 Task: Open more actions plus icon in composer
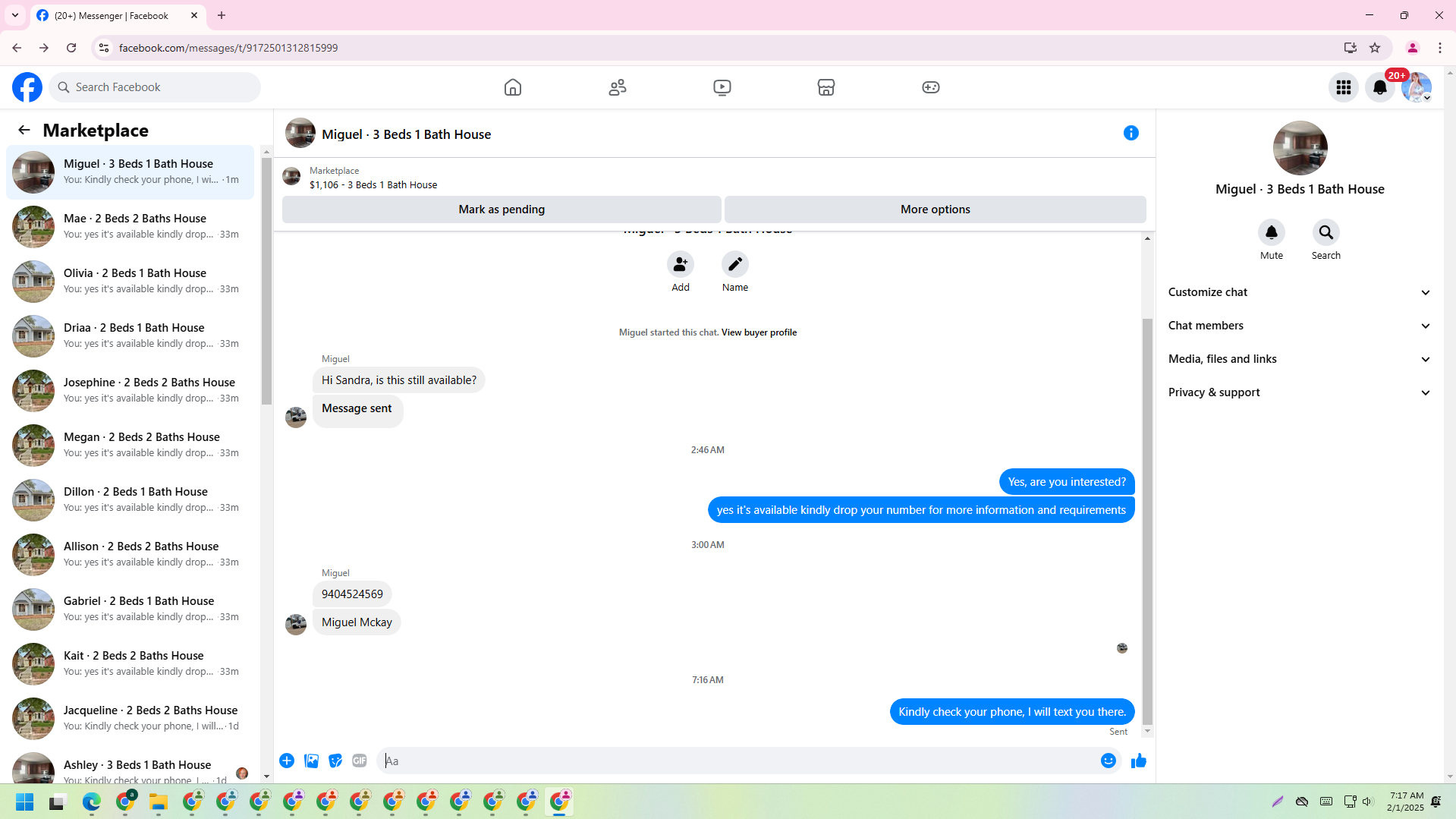click(x=287, y=761)
